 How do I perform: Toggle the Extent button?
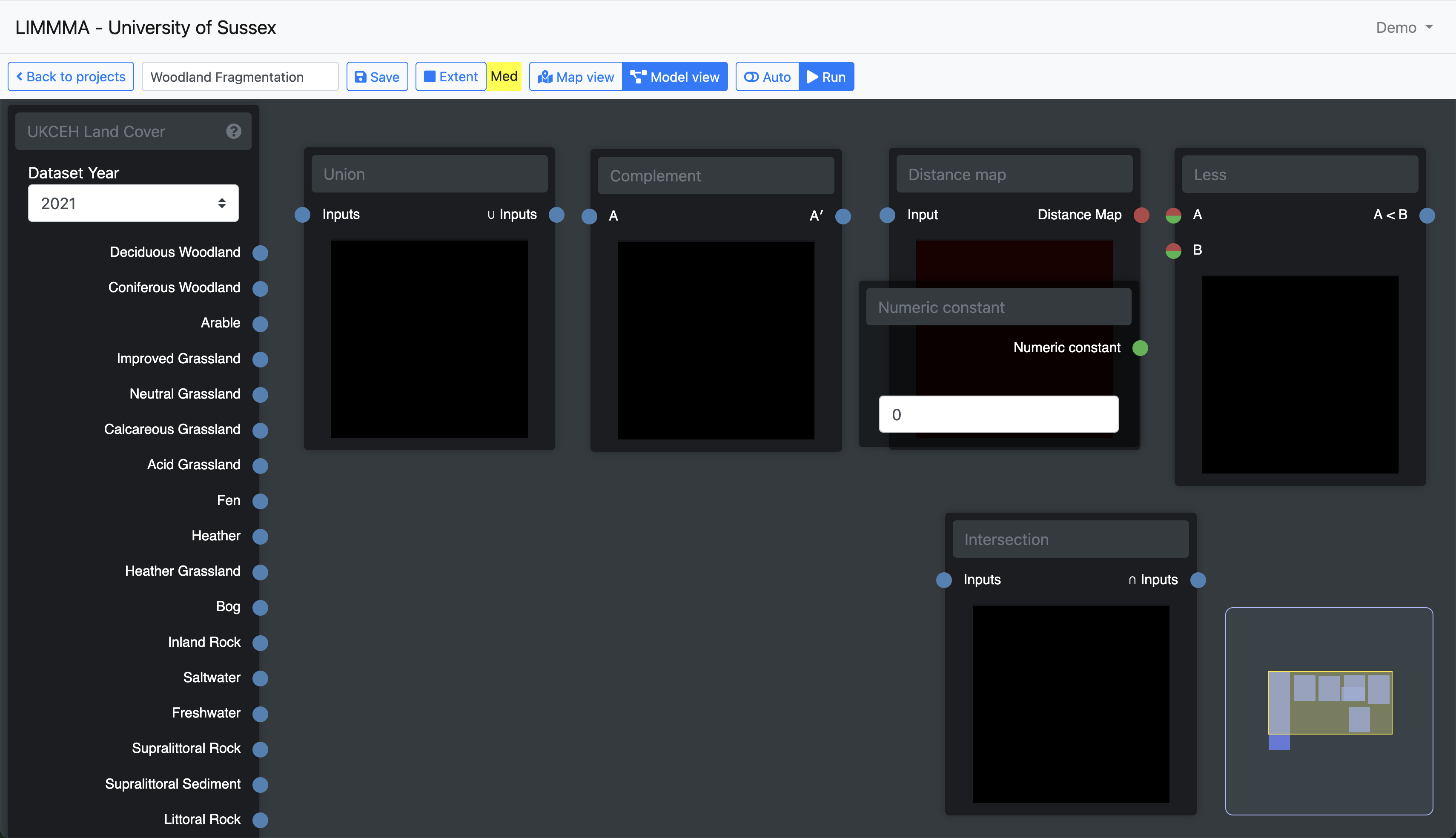tap(450, 77)
